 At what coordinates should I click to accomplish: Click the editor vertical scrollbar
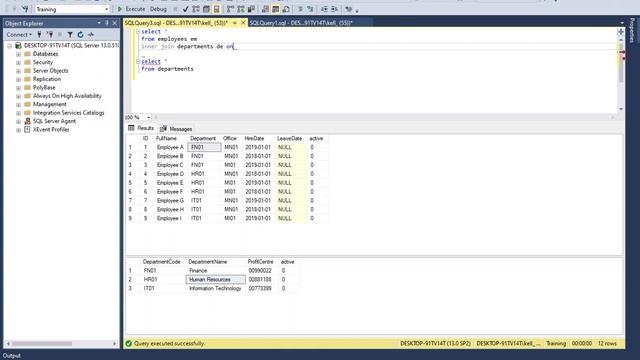point(621,73)
